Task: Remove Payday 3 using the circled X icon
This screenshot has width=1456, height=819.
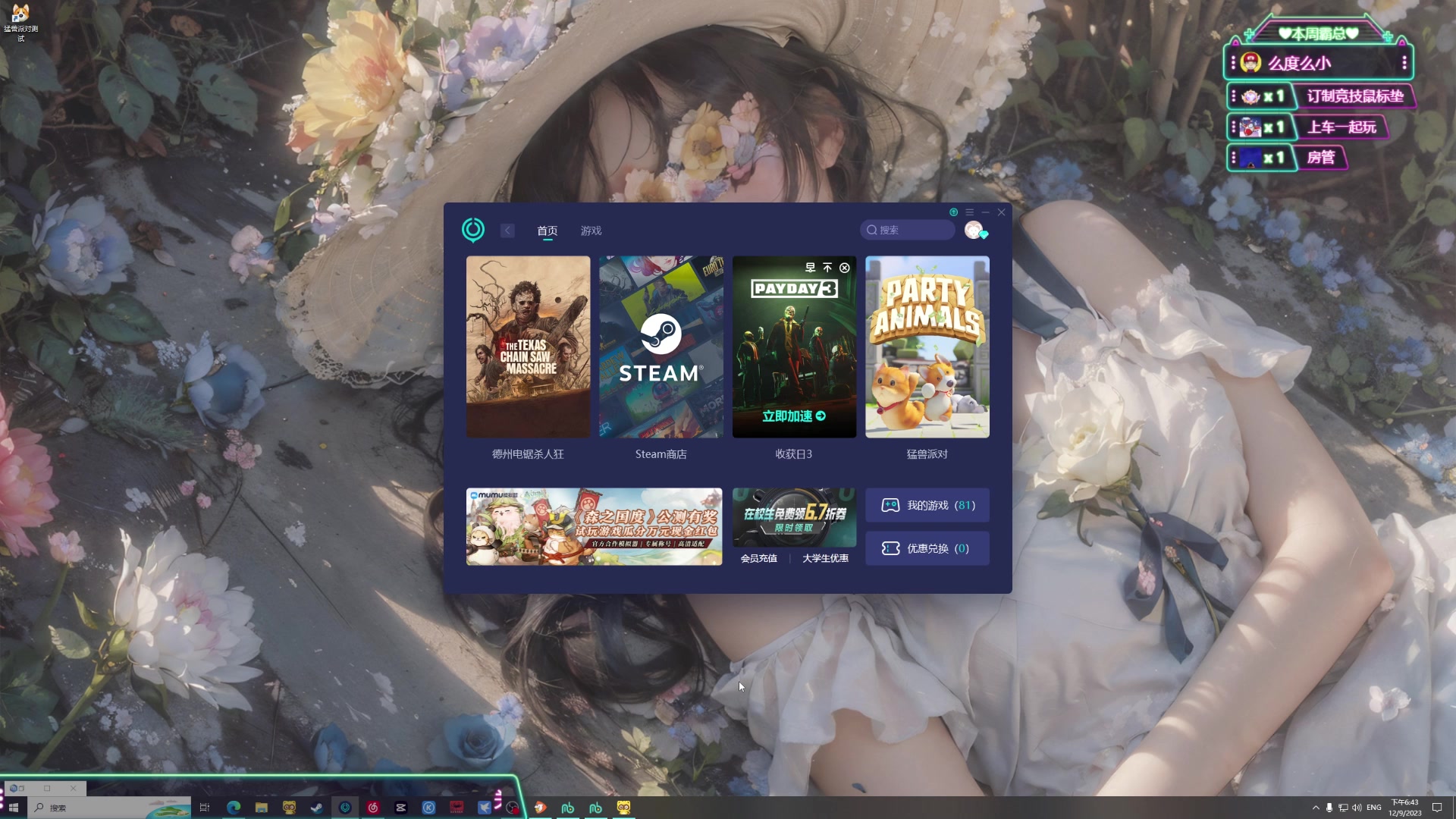Action: [844, 268]
